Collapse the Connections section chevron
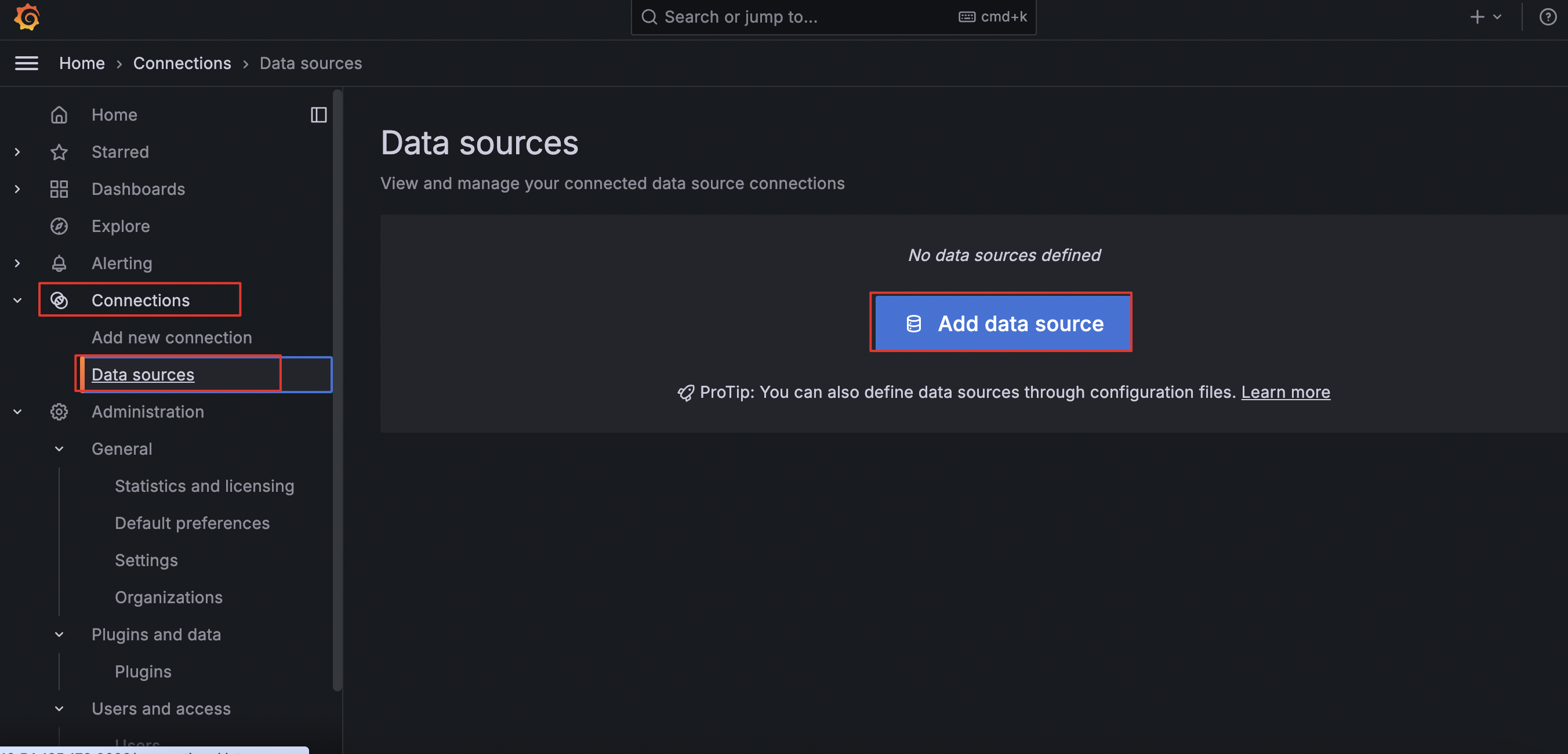 [x=17, y=301]
